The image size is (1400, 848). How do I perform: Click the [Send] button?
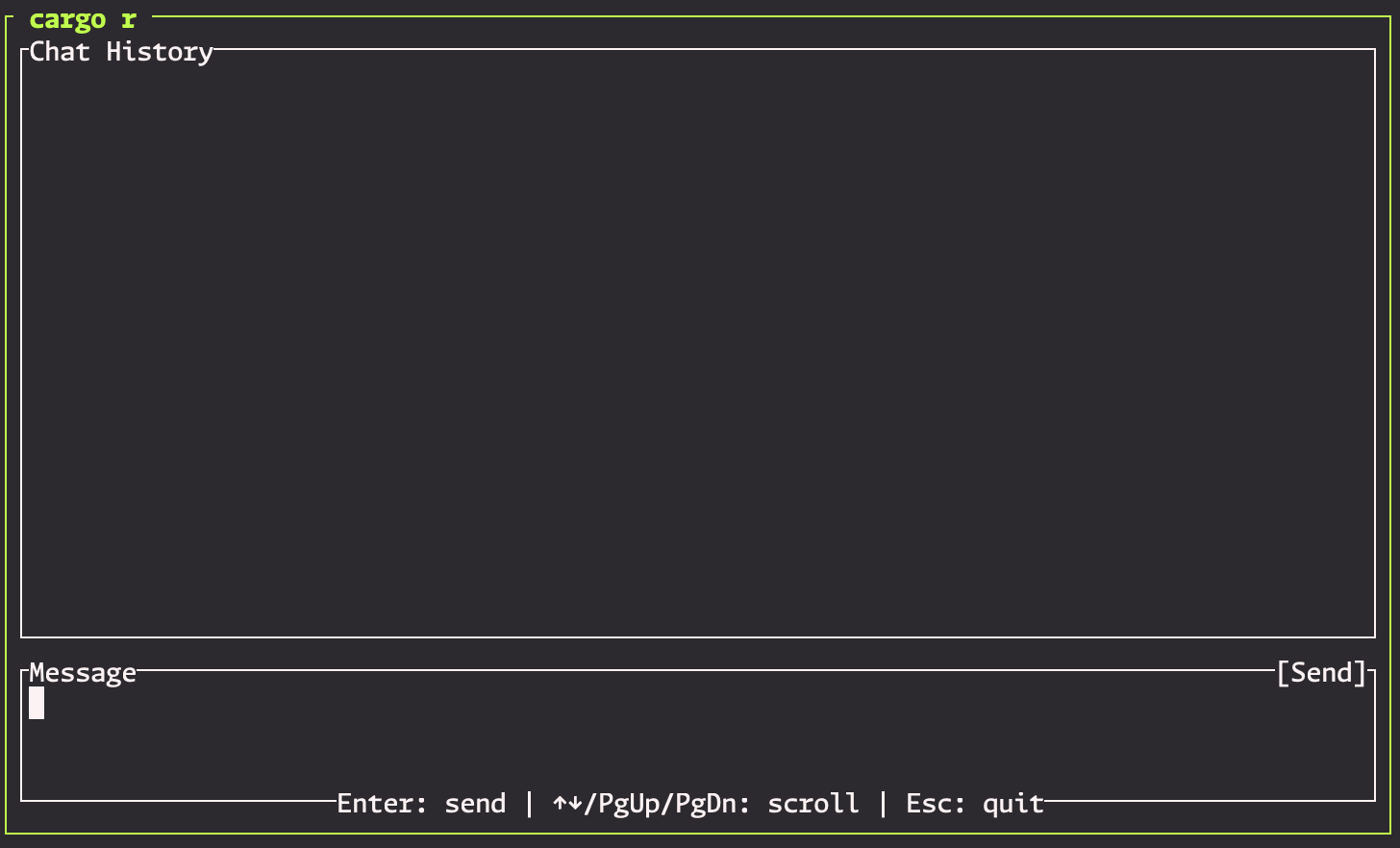[1321, 673]
